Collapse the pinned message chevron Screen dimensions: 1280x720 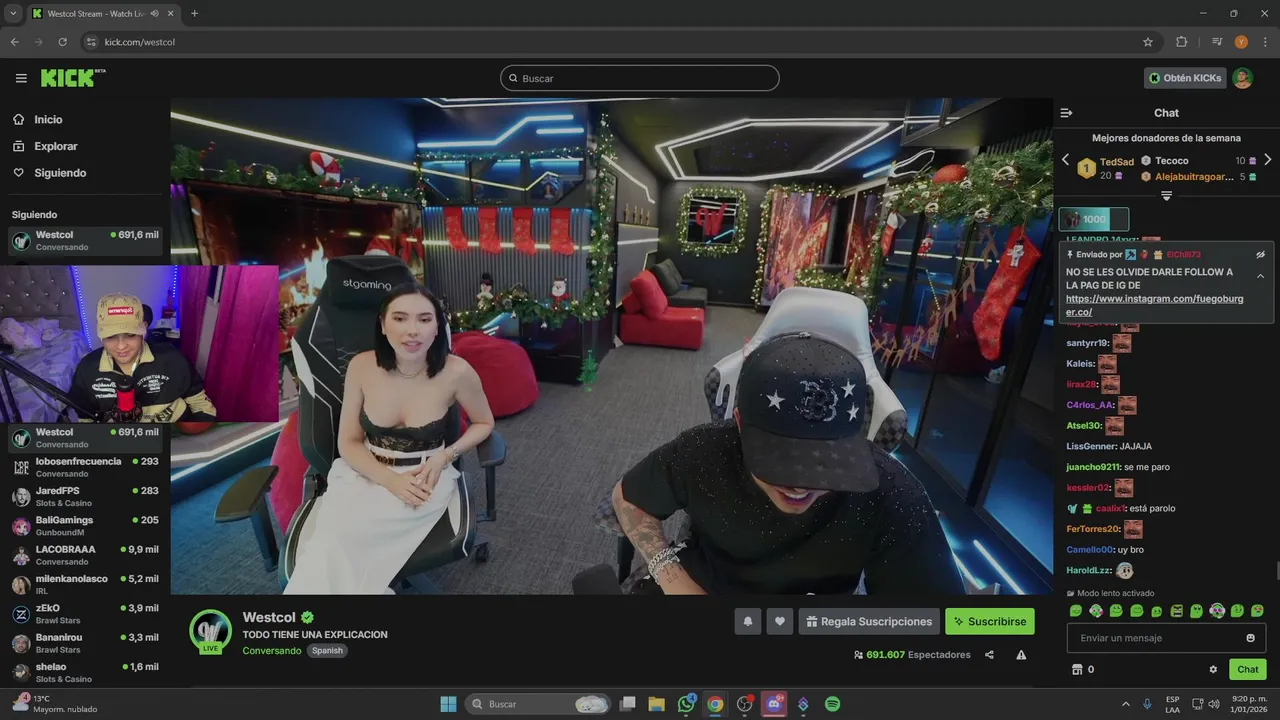1261,276
